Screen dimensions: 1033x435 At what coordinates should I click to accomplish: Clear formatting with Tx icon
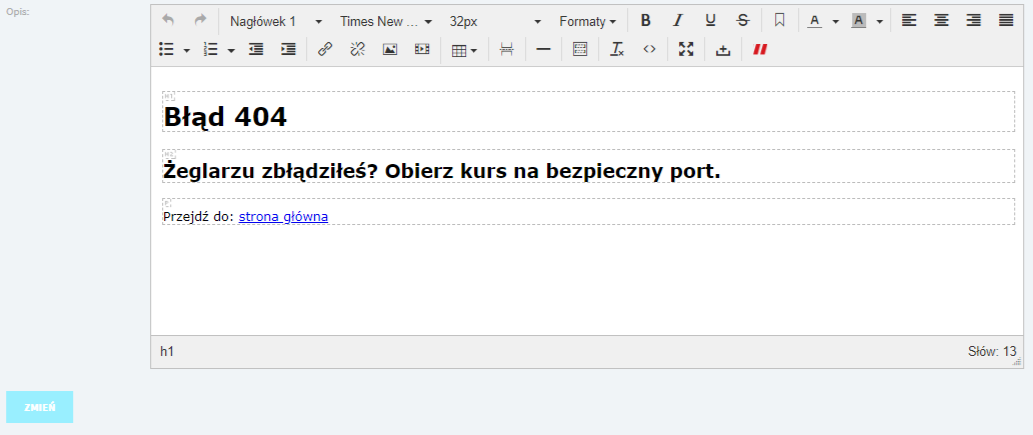click(617, 49)
